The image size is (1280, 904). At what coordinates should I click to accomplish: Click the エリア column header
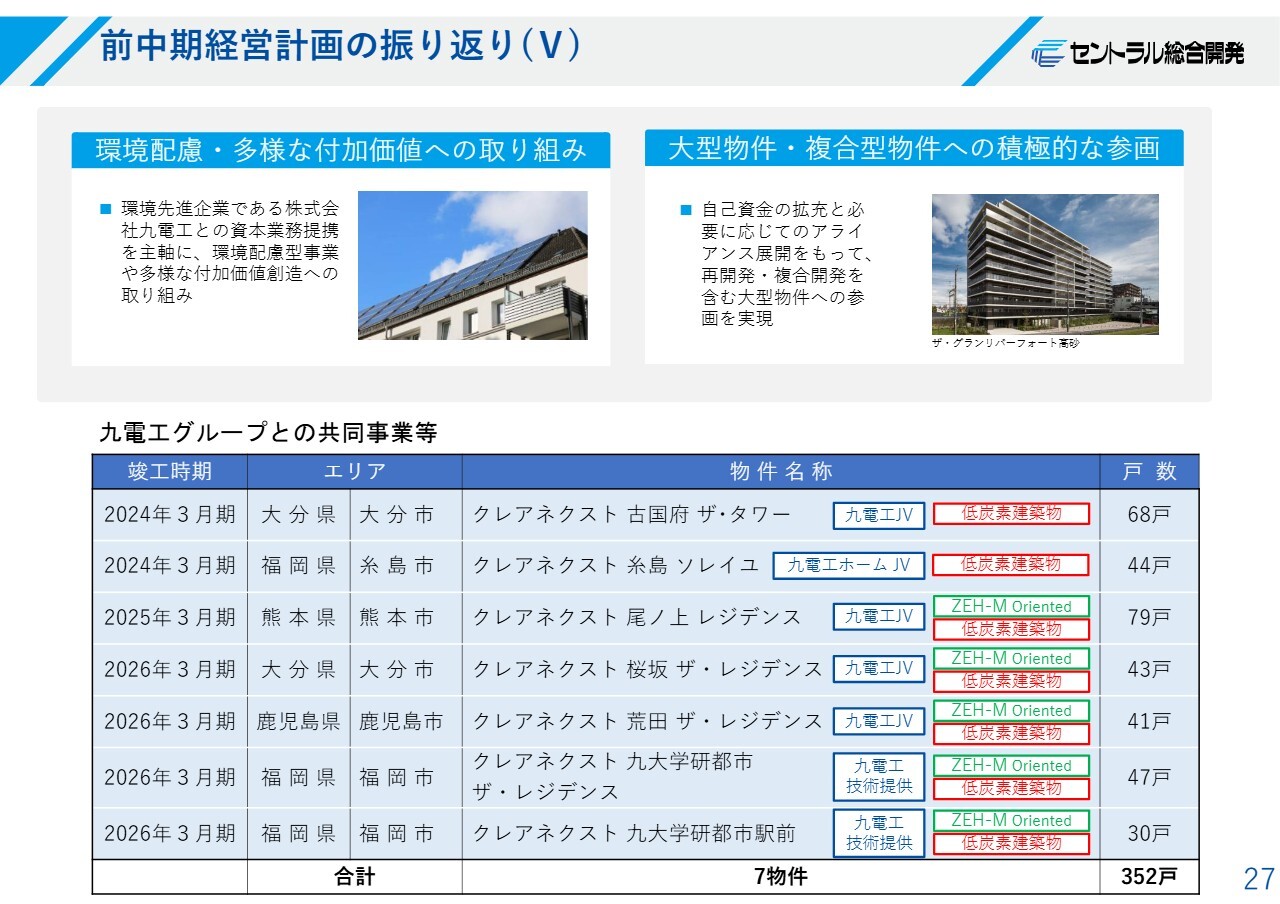[354, 472]
